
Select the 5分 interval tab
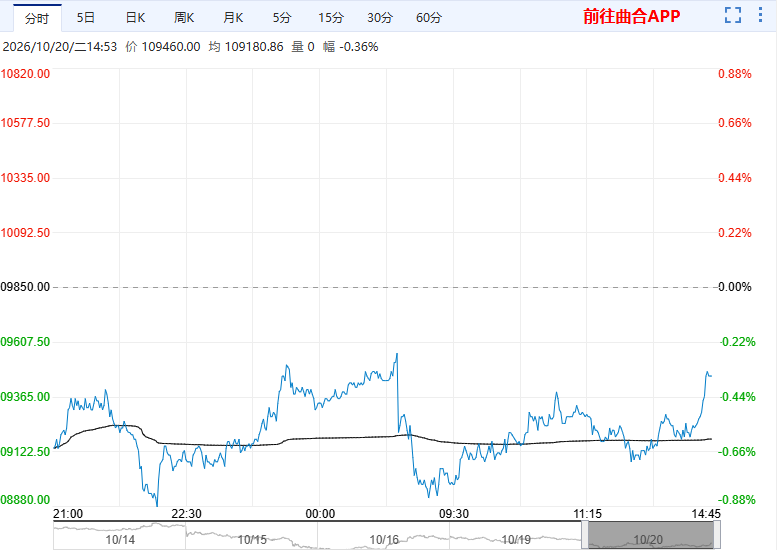coord(282,18)
